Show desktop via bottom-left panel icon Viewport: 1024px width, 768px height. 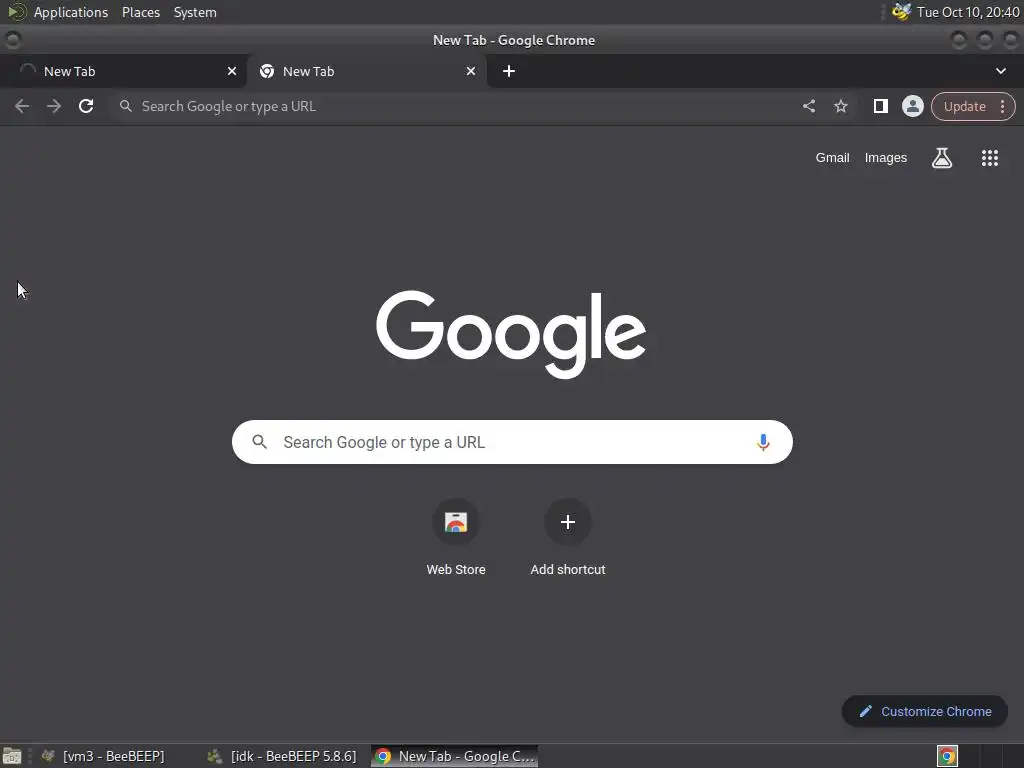[x=12, y=756]
